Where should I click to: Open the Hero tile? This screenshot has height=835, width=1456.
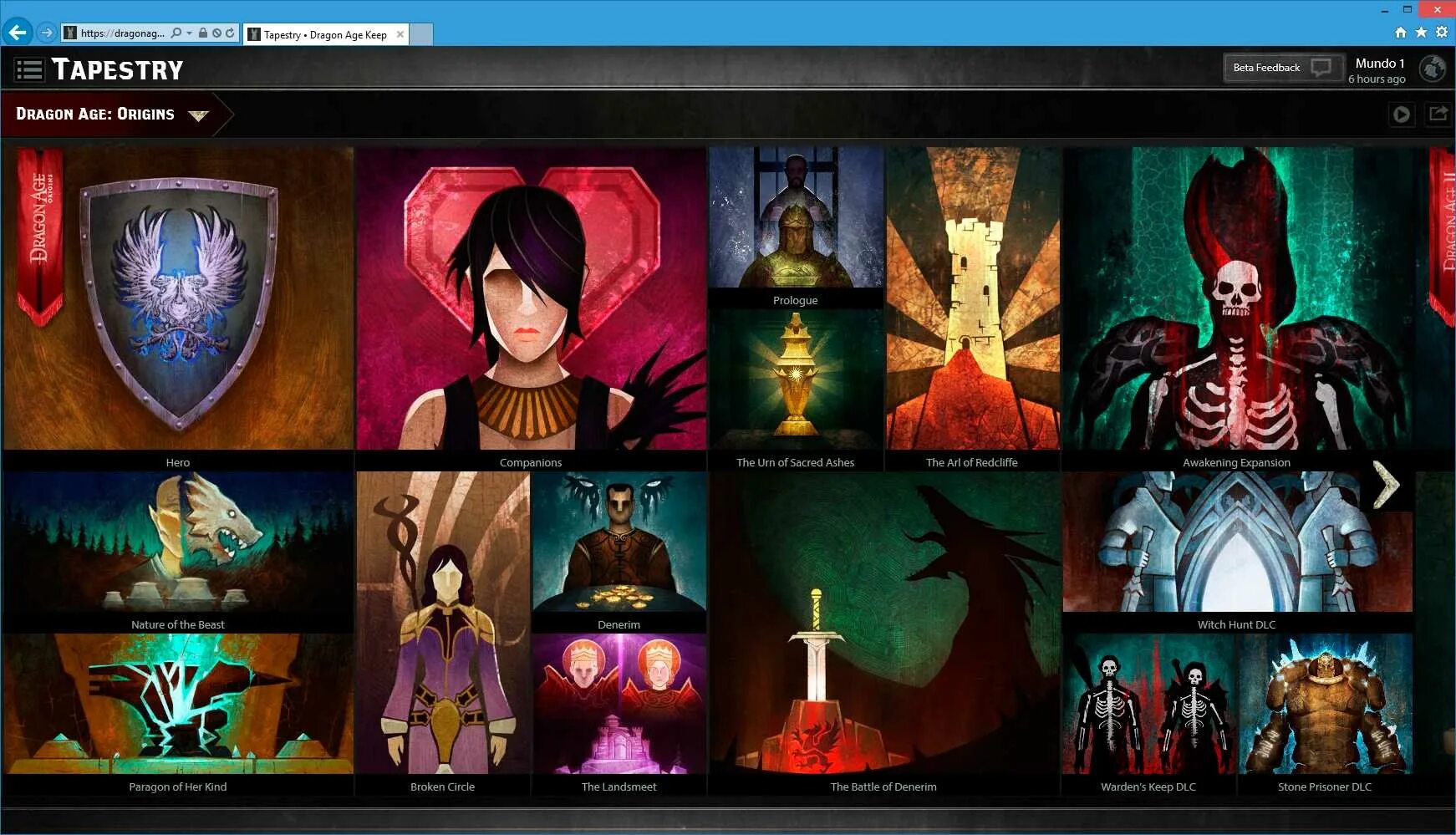(x=178, y=309)
